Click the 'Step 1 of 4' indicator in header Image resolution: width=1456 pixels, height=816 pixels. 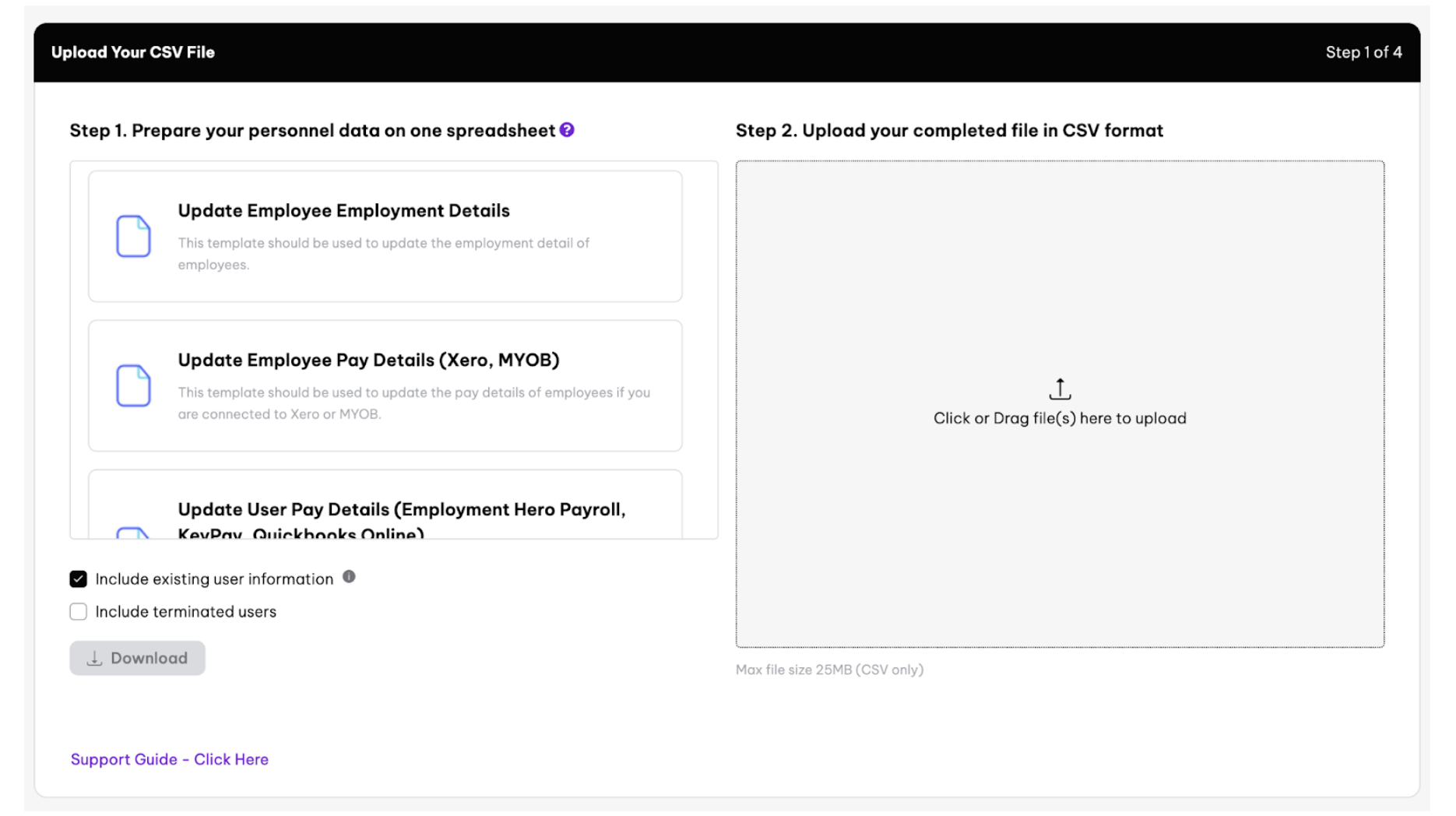click(1363, 52)
